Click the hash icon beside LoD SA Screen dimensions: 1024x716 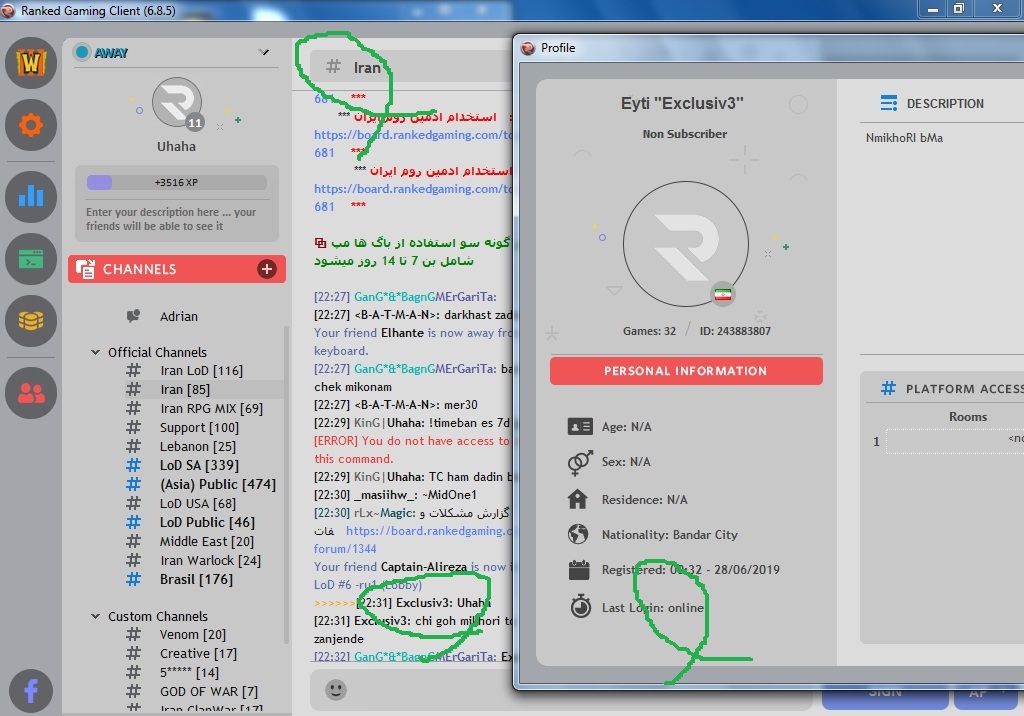pyautogui.click(x=133, y=465)
